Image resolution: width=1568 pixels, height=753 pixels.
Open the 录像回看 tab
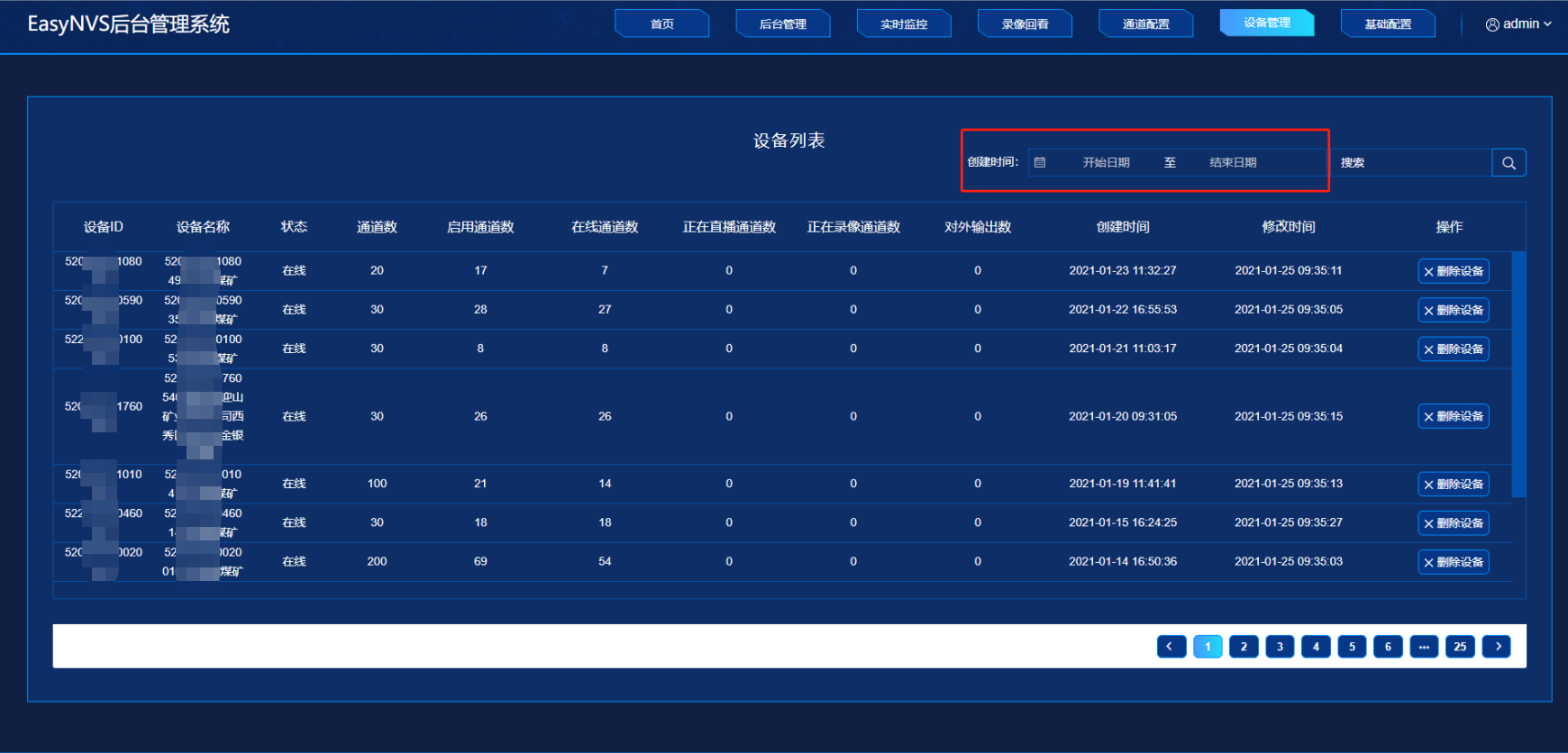(x=1026, y=23)
